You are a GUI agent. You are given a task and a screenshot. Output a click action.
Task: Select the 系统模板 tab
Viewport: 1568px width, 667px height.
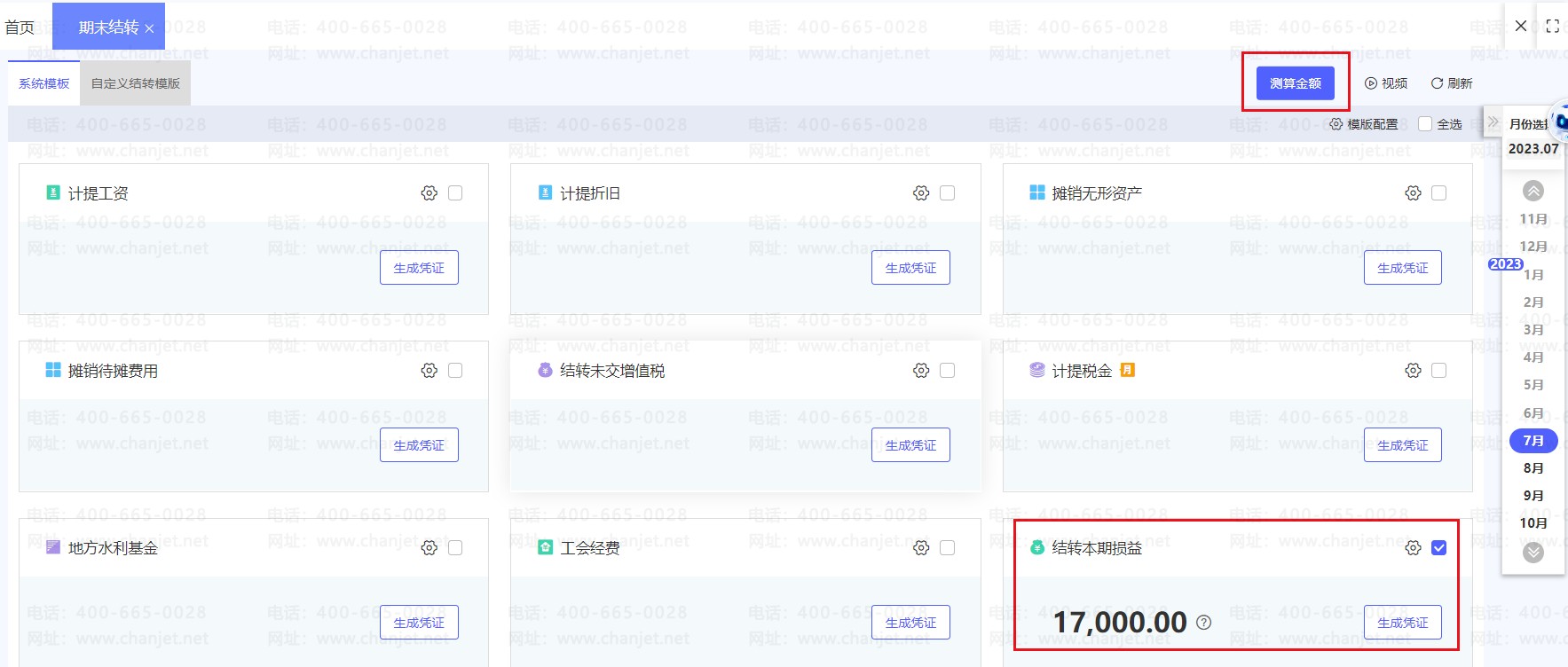(x=43, y=83)
